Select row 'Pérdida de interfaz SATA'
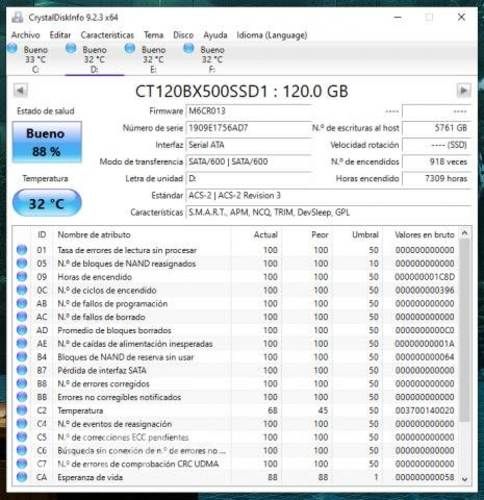 (236, 370)
